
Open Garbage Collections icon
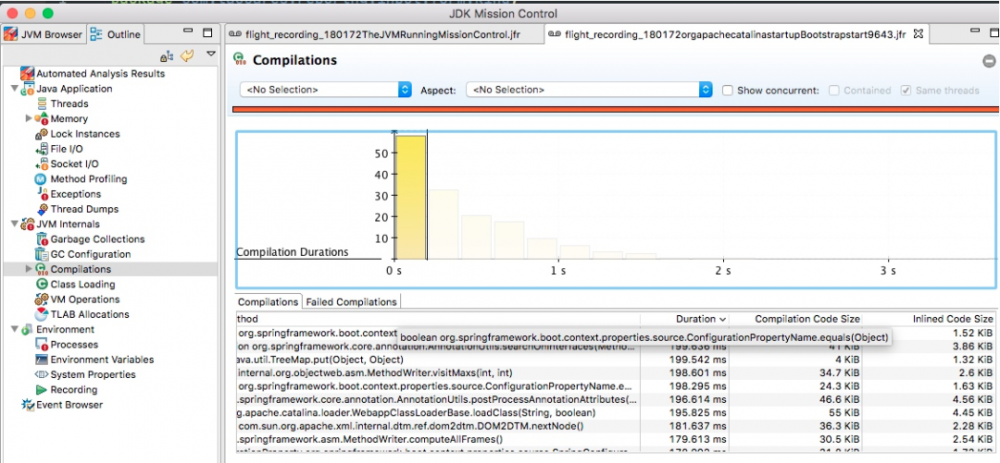coord(42,239)
